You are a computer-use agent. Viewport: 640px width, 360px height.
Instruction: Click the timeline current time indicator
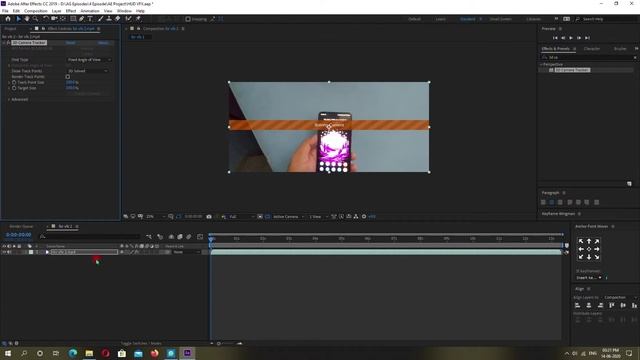point(211,239)
